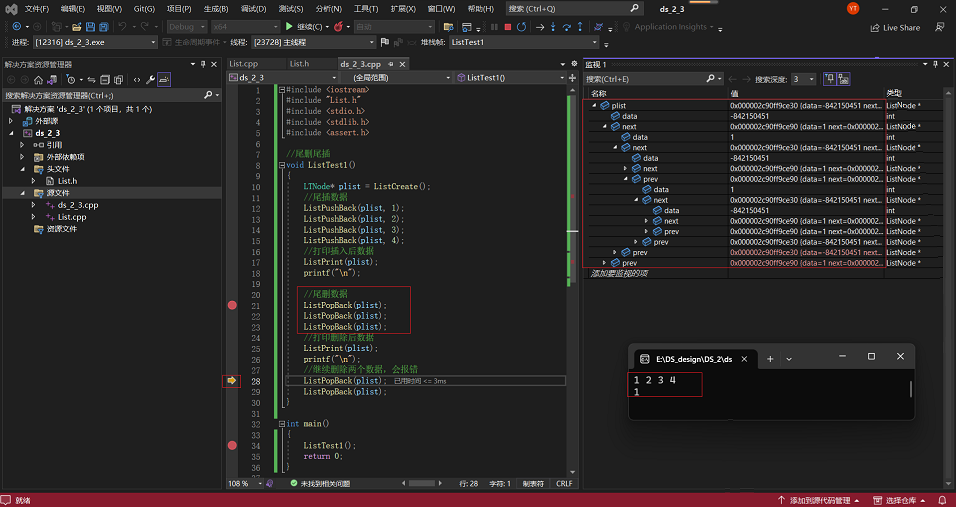Collapse the plist node in Watch window
This screenshot has width=956, height=507.
594,105
